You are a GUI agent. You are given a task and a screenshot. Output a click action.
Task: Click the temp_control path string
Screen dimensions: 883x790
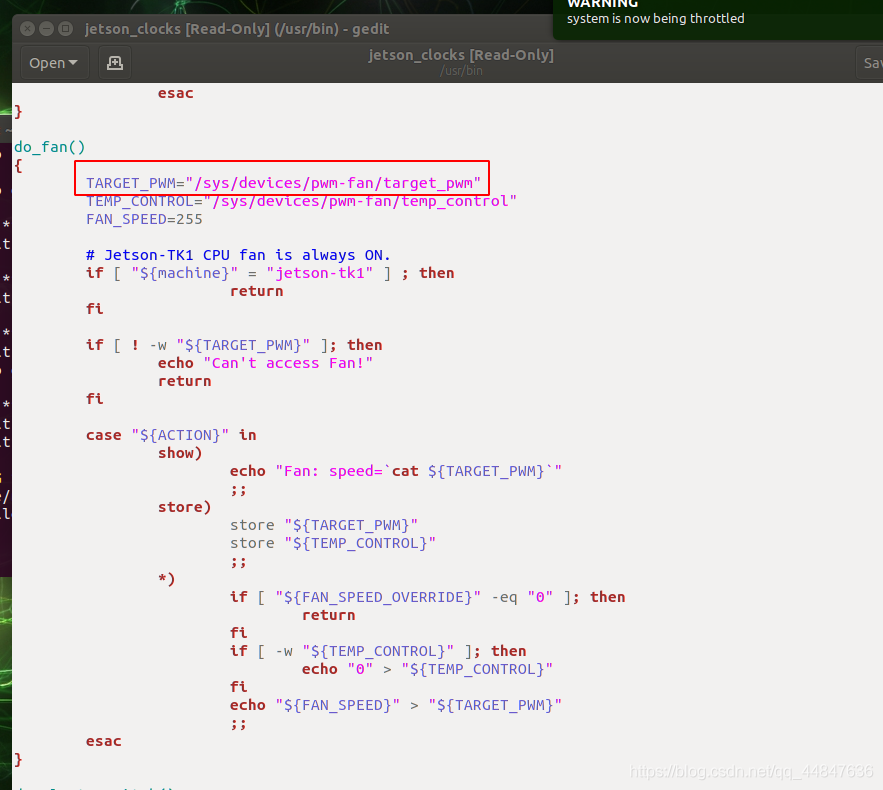click(x=360, y=201)
